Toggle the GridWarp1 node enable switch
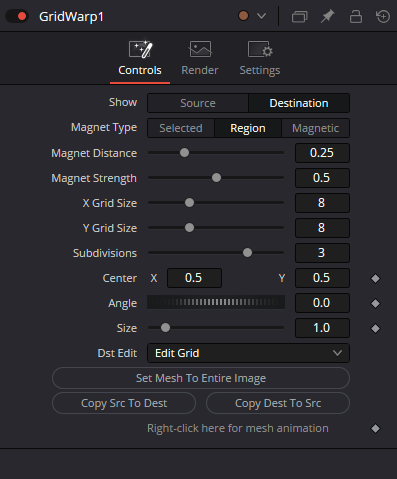The width and height of the screenshot is (397, 479). [17, 16]
